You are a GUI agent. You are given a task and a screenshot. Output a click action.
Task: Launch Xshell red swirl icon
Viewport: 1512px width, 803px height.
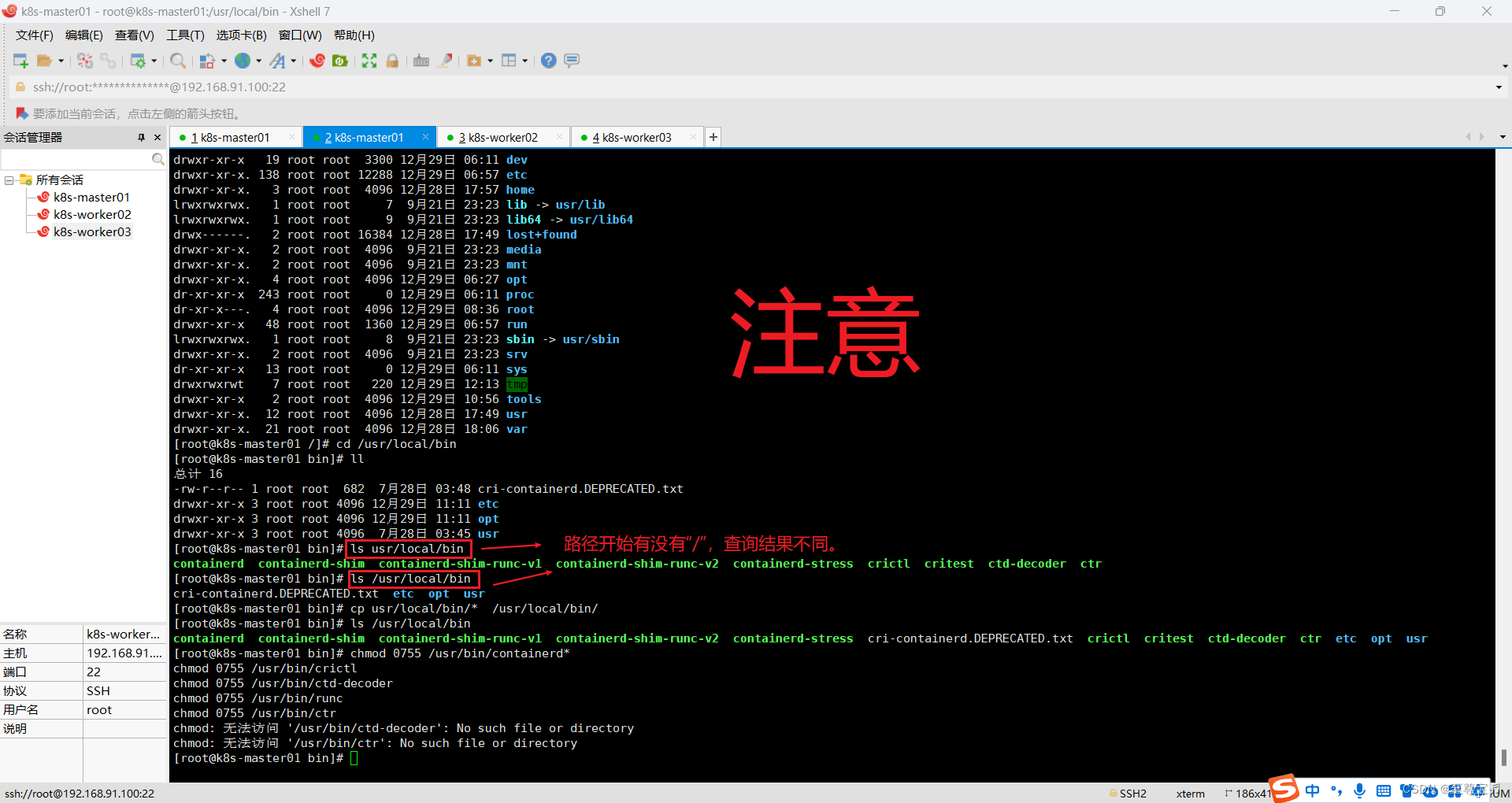point(317,61)
